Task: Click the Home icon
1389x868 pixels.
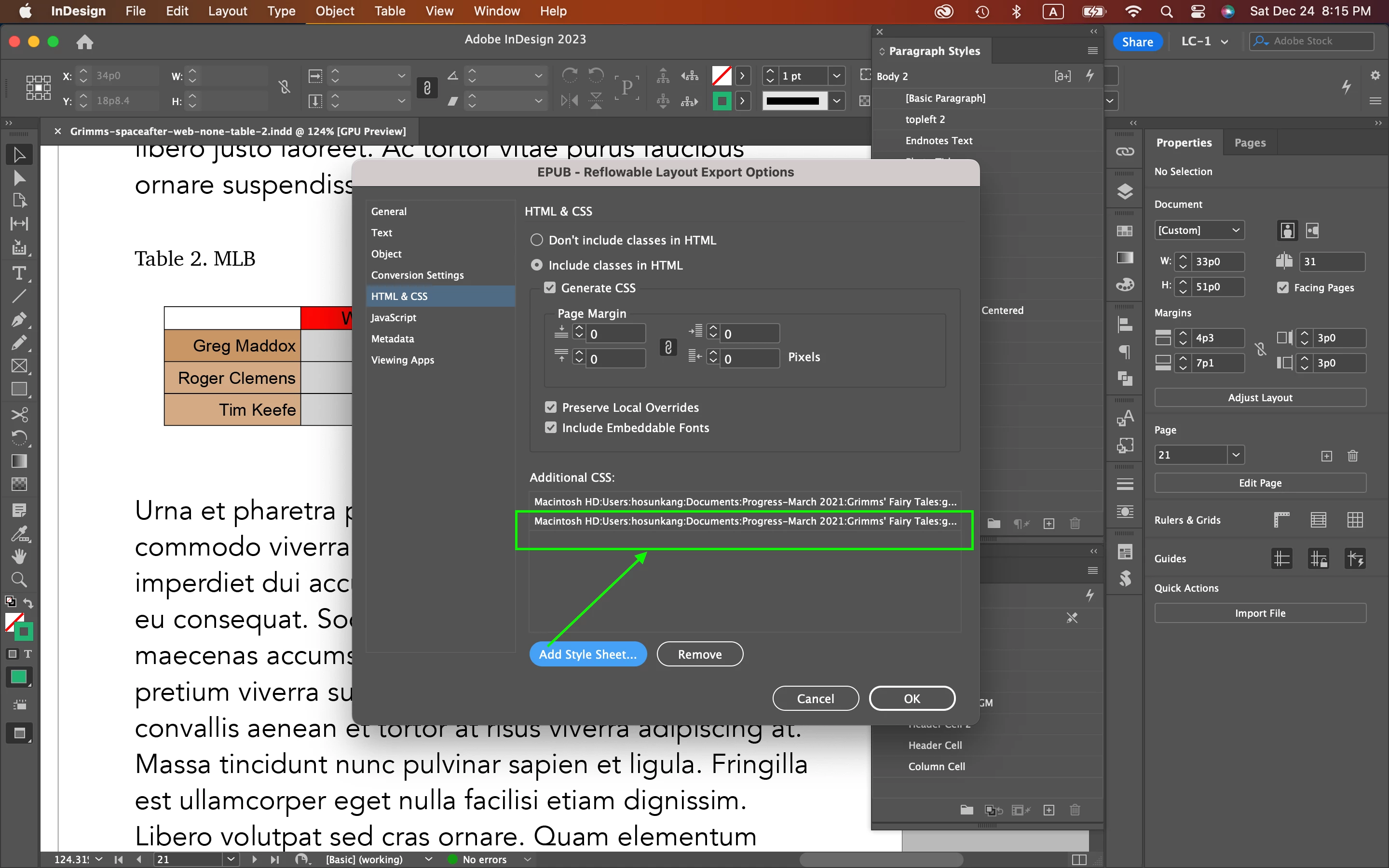Action: [x=84, y=42]
